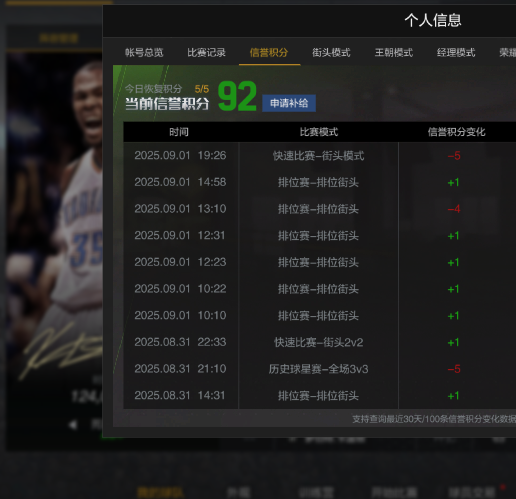
Task: Click the previous player arrow icon
Action: (73, 425)
